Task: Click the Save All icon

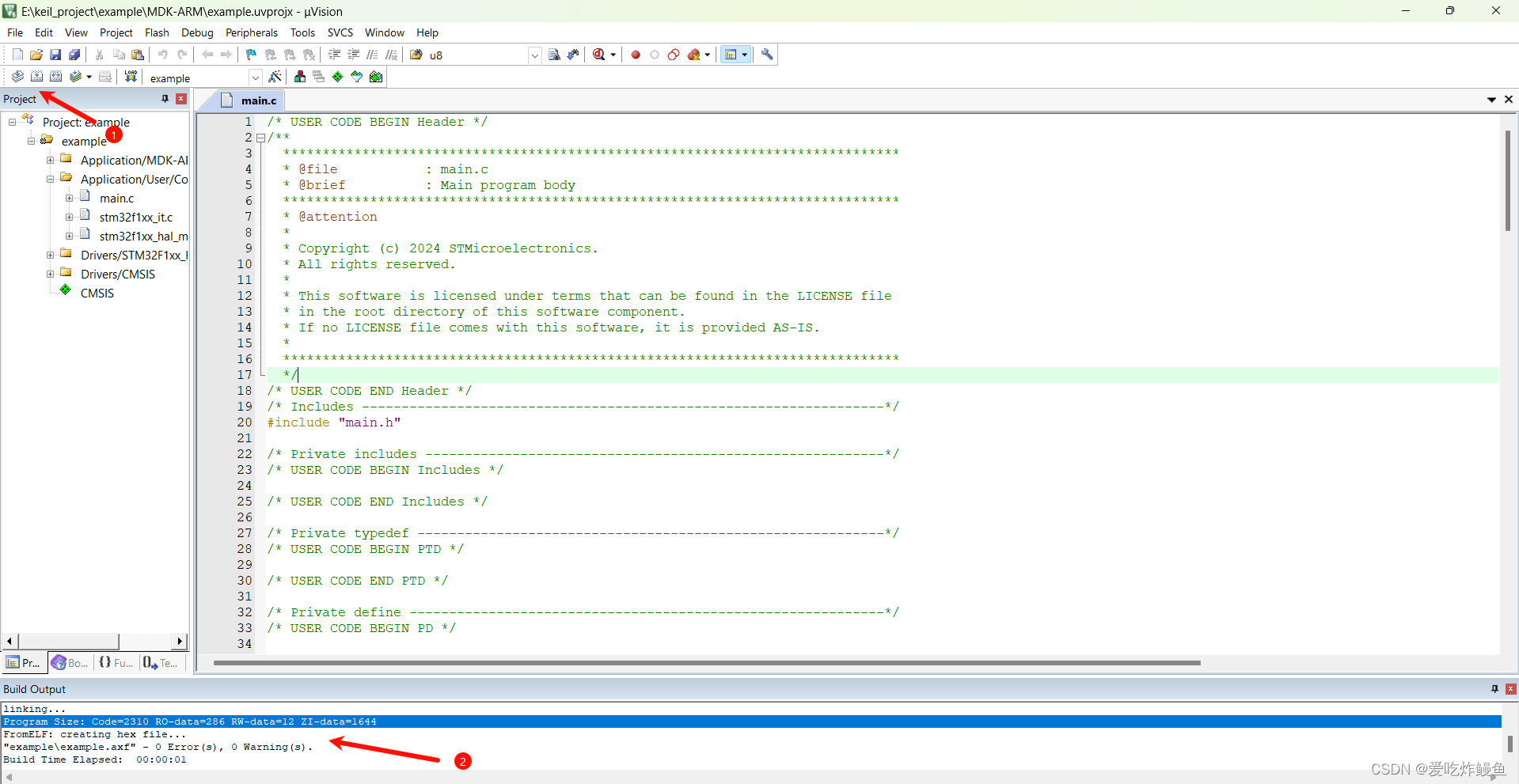Action: click(x=74, y=55)
